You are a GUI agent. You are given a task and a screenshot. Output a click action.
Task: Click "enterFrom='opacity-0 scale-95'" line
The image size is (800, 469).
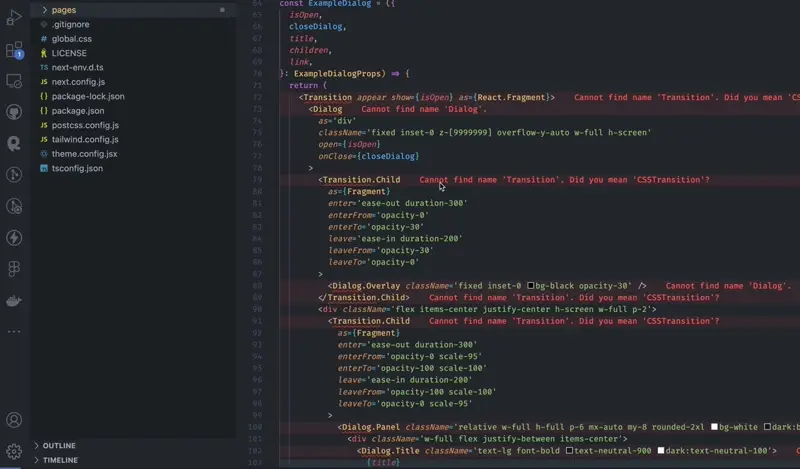pyautogui.click(x=410, y=357)
